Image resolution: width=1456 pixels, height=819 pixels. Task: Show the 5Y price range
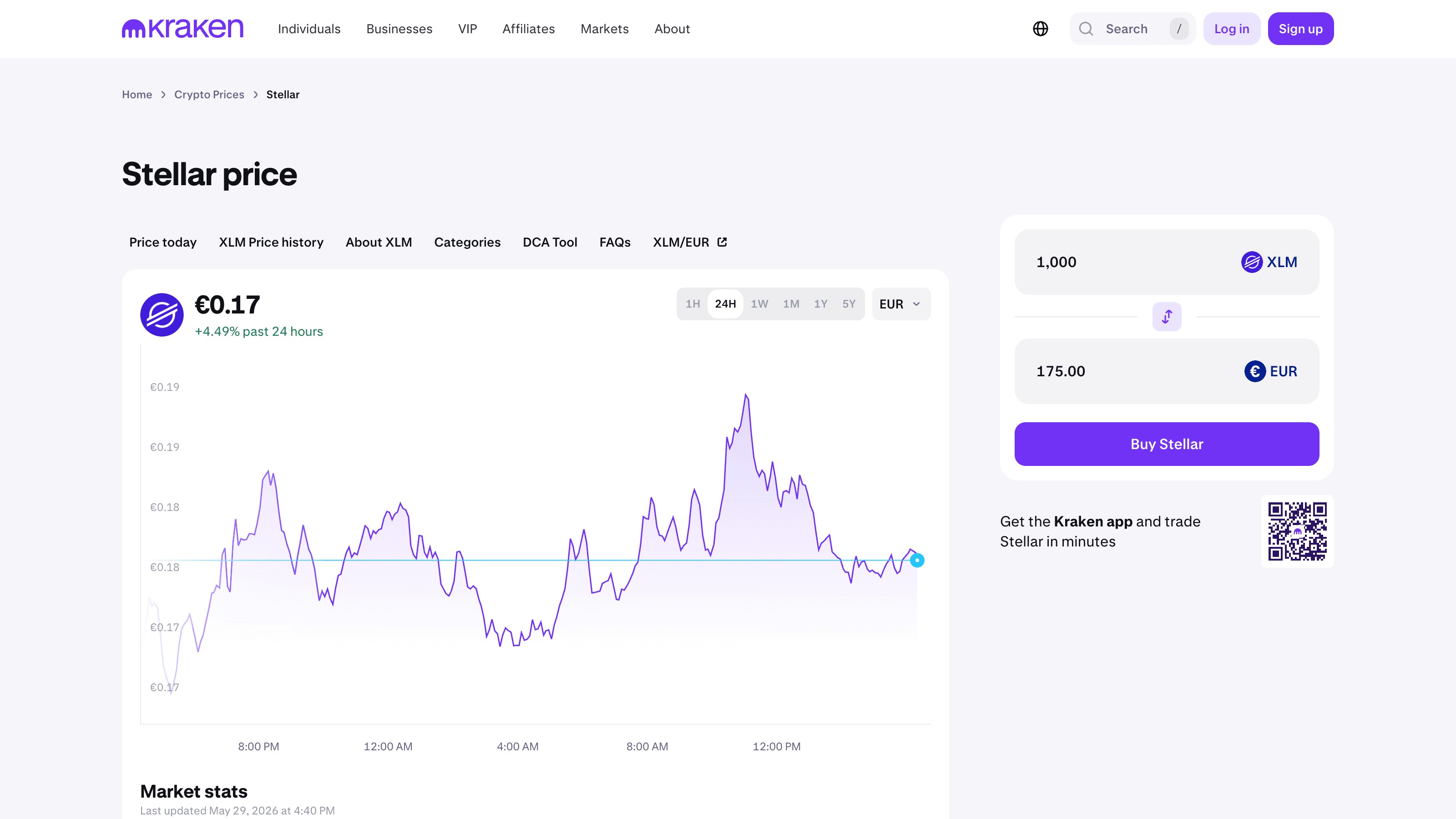[x=849, y=304]
